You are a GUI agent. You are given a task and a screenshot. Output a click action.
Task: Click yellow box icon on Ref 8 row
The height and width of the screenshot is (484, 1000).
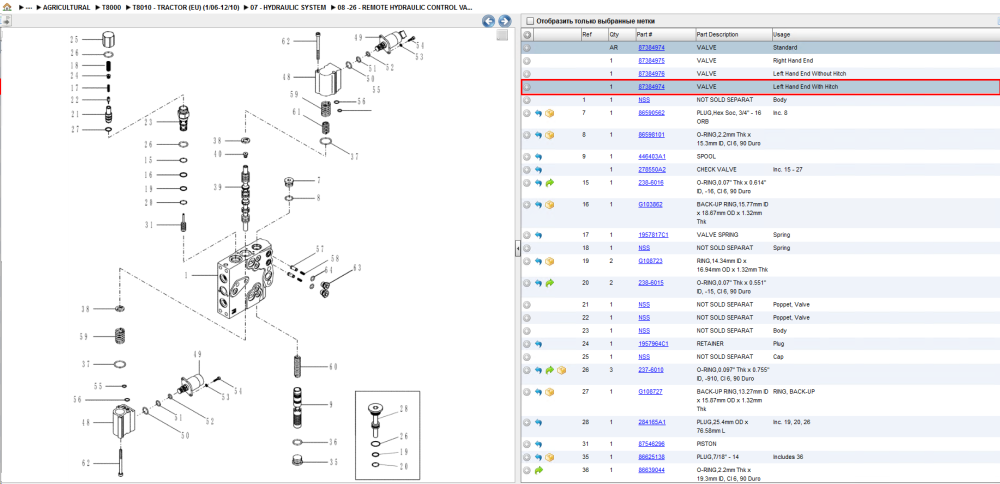tap(550, 135)
